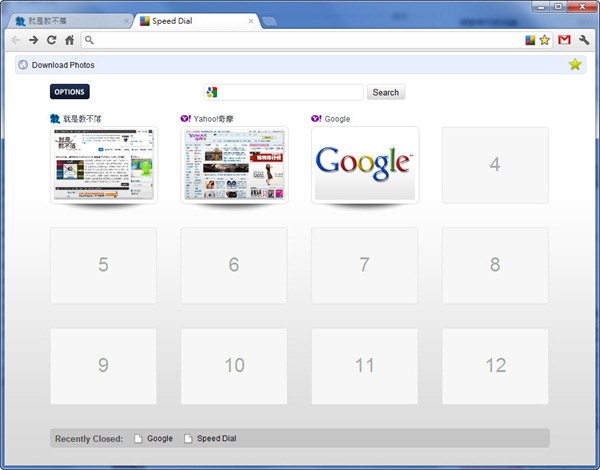Select empty dial slot 7
The image size is (600, 470).
tap(364, 265)
